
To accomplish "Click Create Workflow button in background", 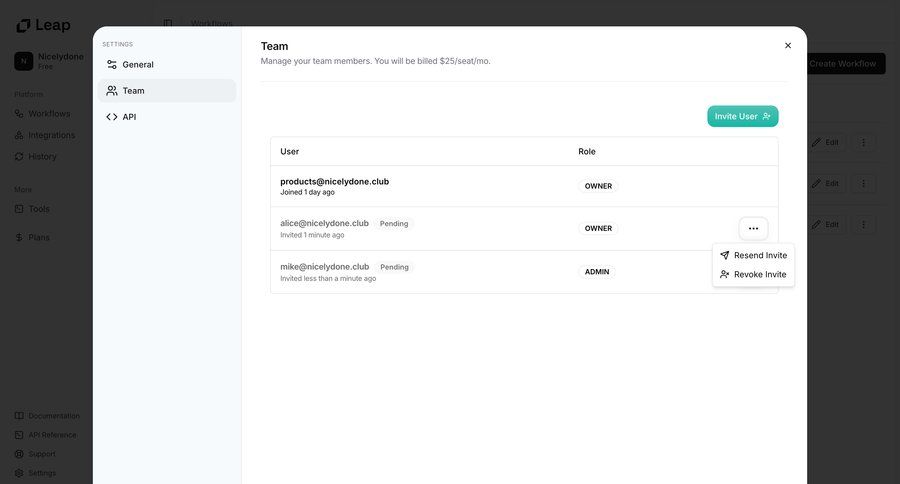I will tap(846, 64).
